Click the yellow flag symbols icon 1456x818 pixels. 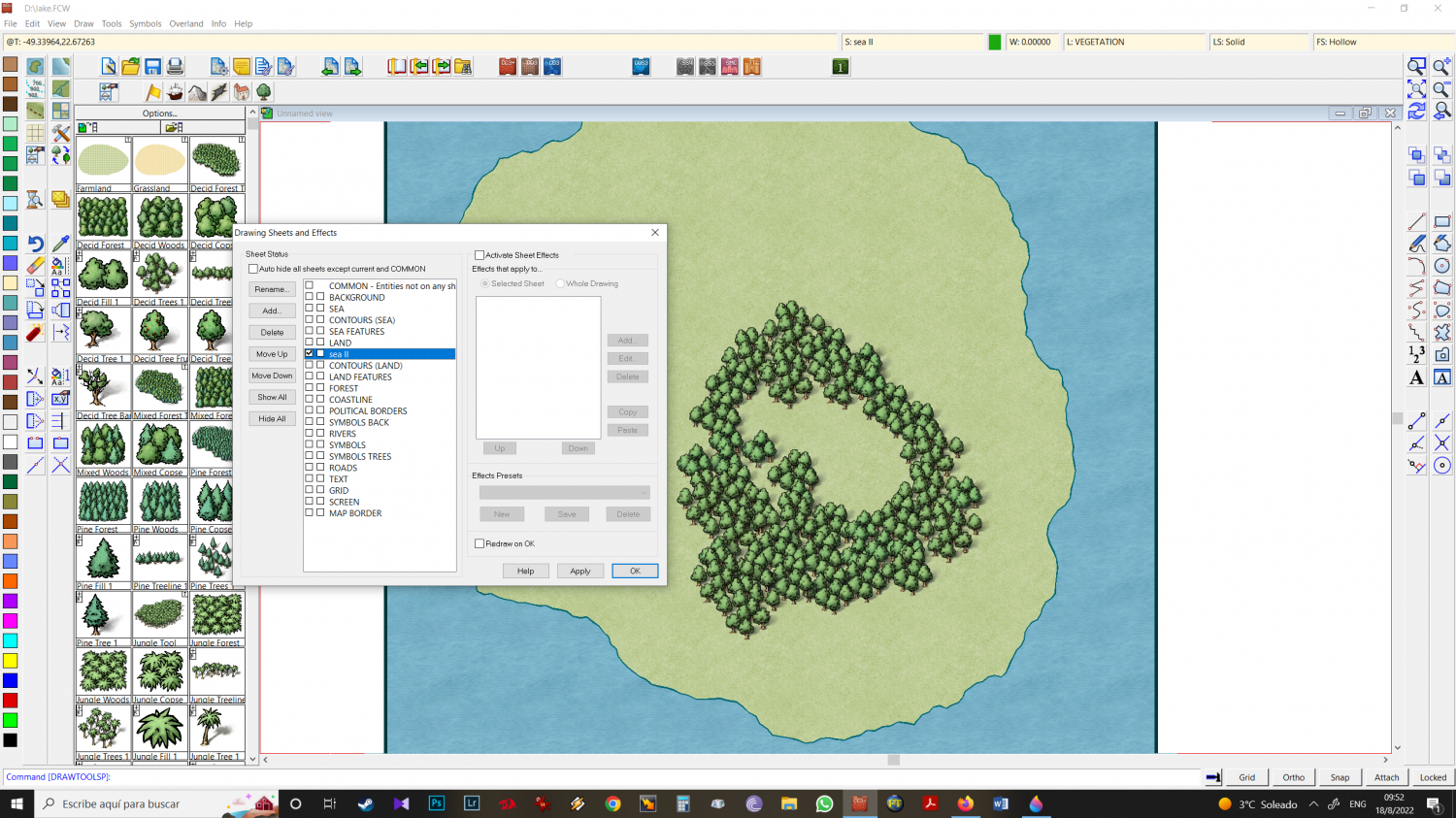[x=153, y=92]
